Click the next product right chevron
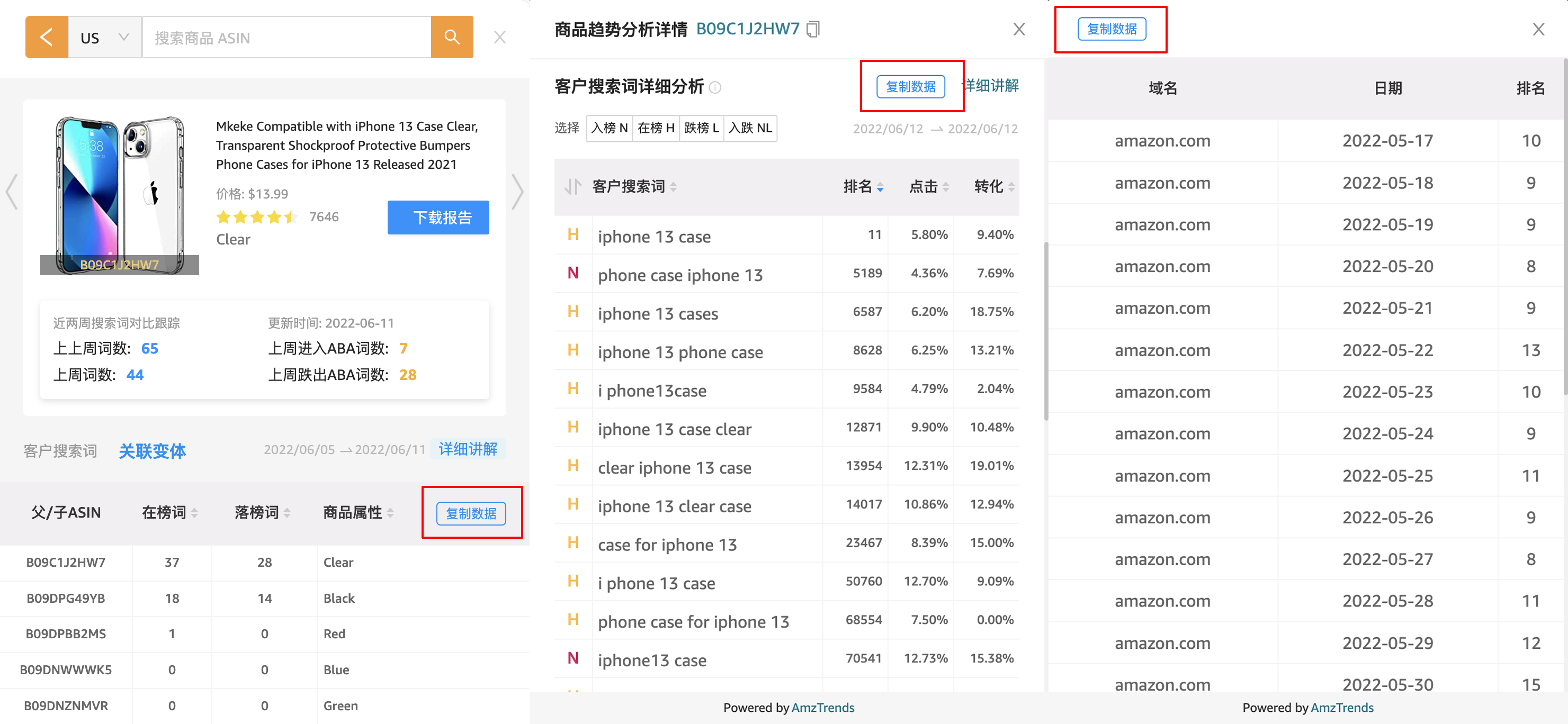 pos(517,192)
